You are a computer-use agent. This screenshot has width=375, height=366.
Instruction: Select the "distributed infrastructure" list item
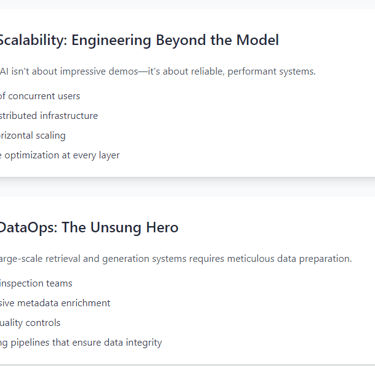coord(49,116)
